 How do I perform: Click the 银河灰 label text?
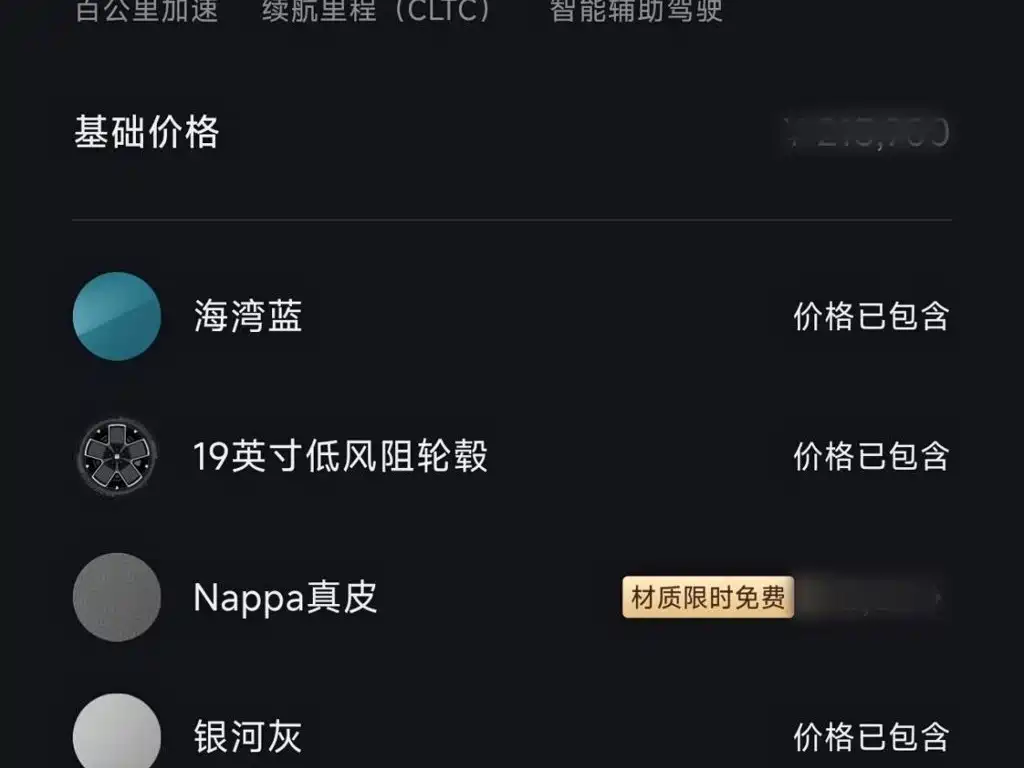(248, 737)
